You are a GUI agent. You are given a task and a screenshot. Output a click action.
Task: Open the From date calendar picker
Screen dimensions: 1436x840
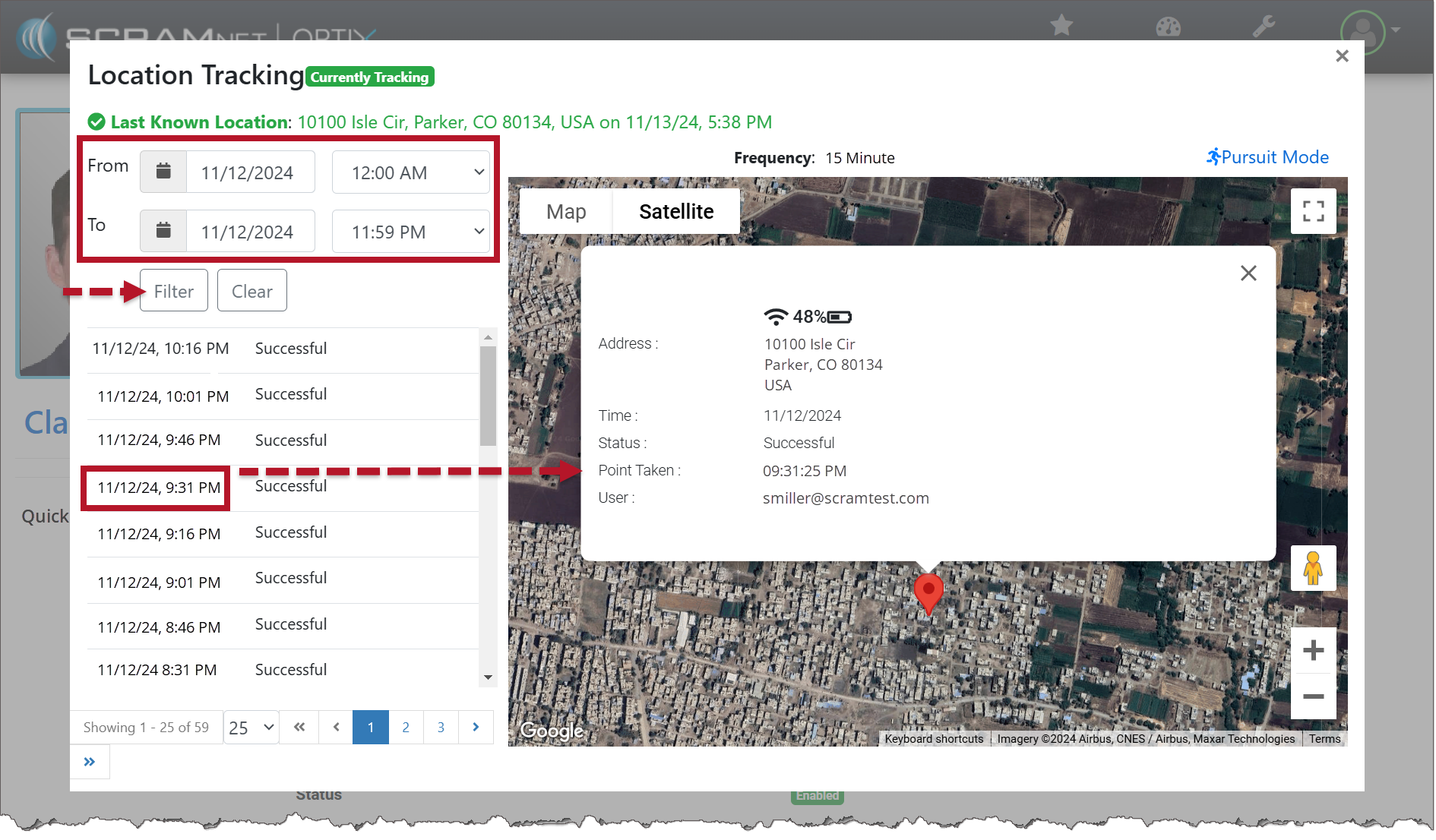pos(163,172)
